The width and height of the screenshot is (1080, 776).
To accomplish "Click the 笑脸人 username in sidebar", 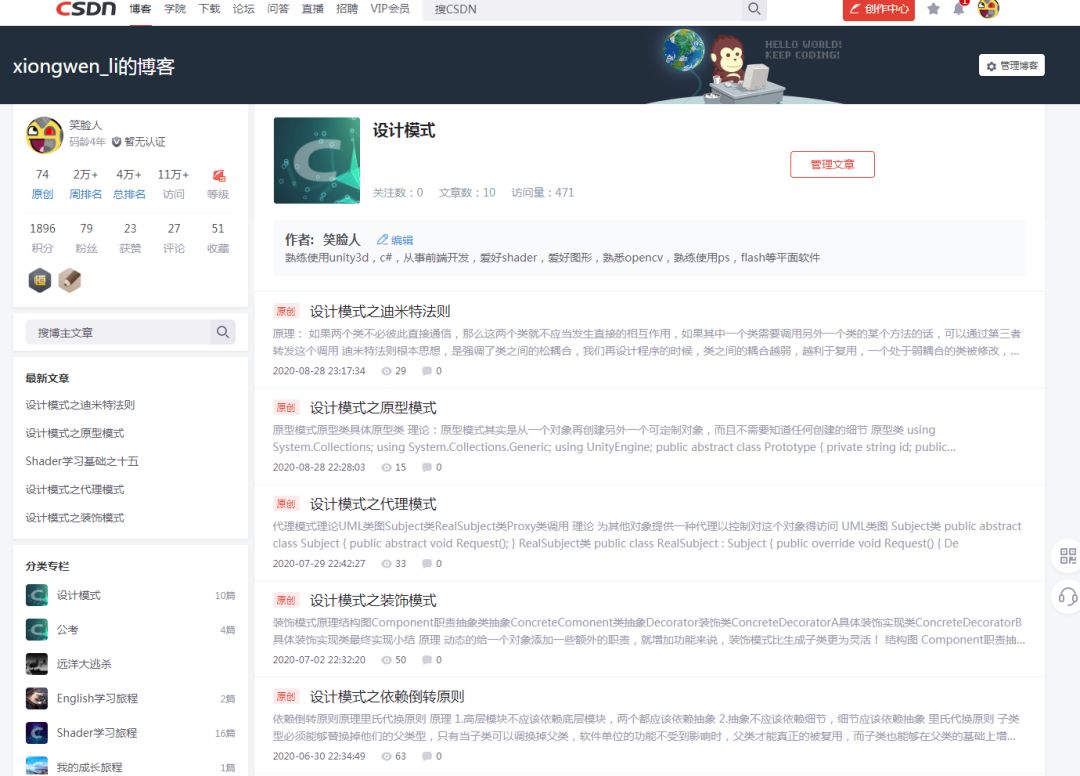I will tap(85, 125).
